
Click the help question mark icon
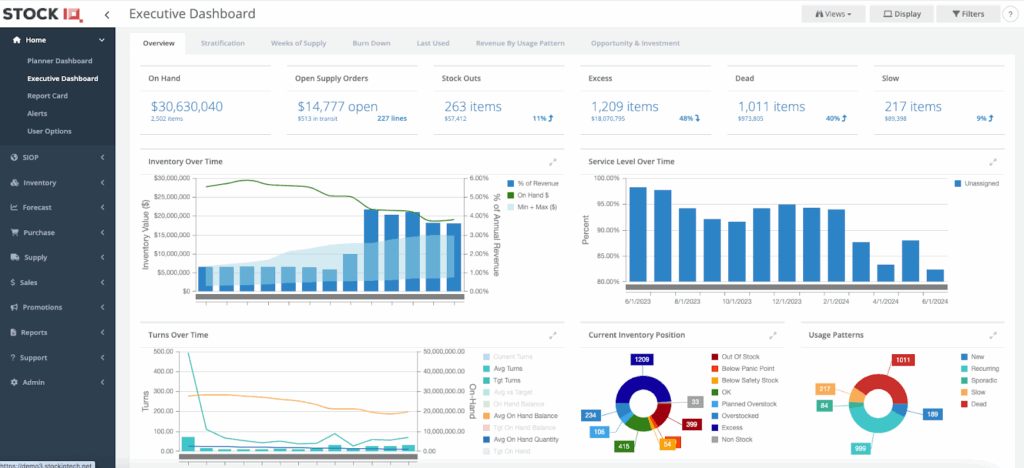pos(1010,14)
